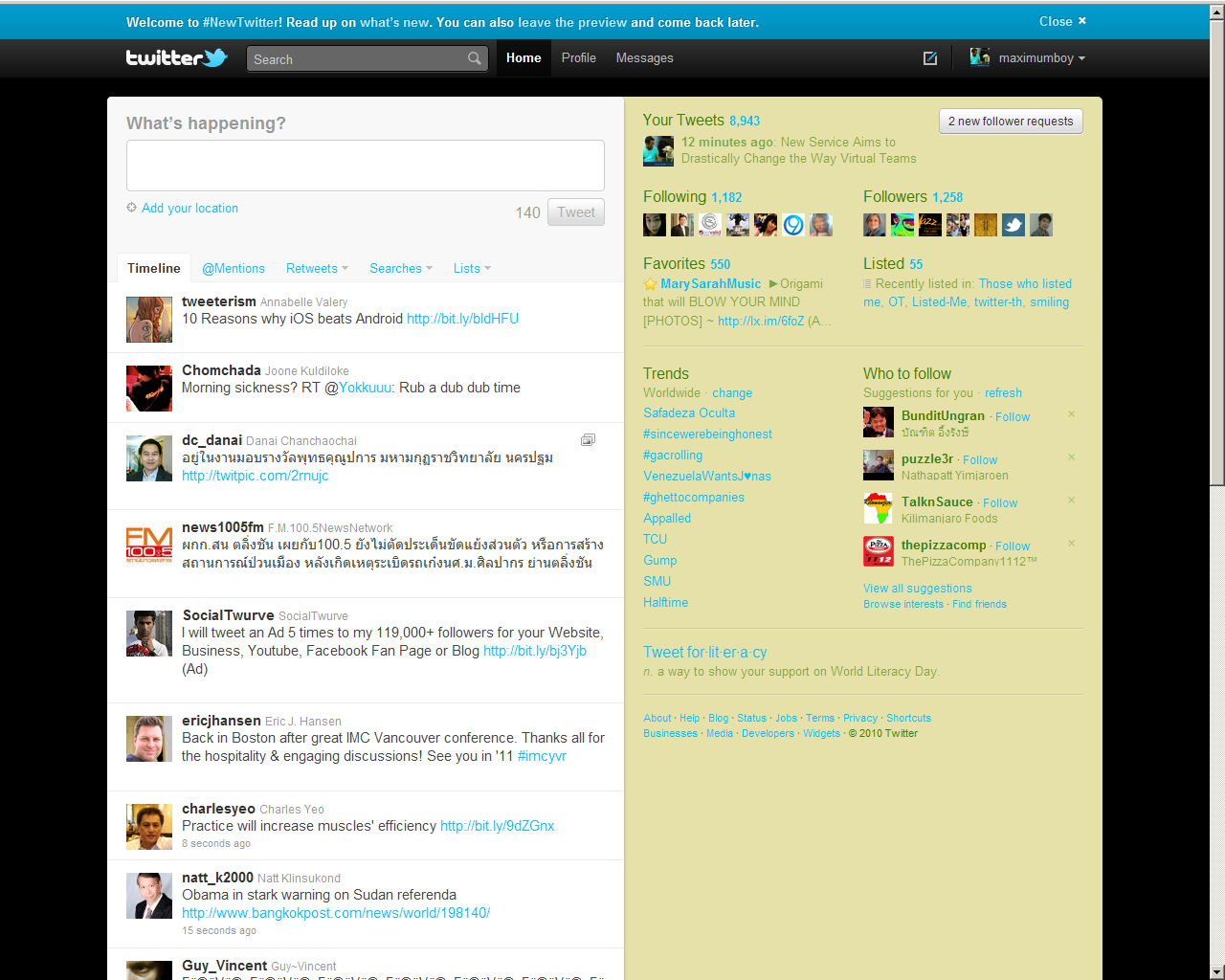Open the Lists dropdown
The height and width of the screenshot is (980, 1225).
pos(472,269)
